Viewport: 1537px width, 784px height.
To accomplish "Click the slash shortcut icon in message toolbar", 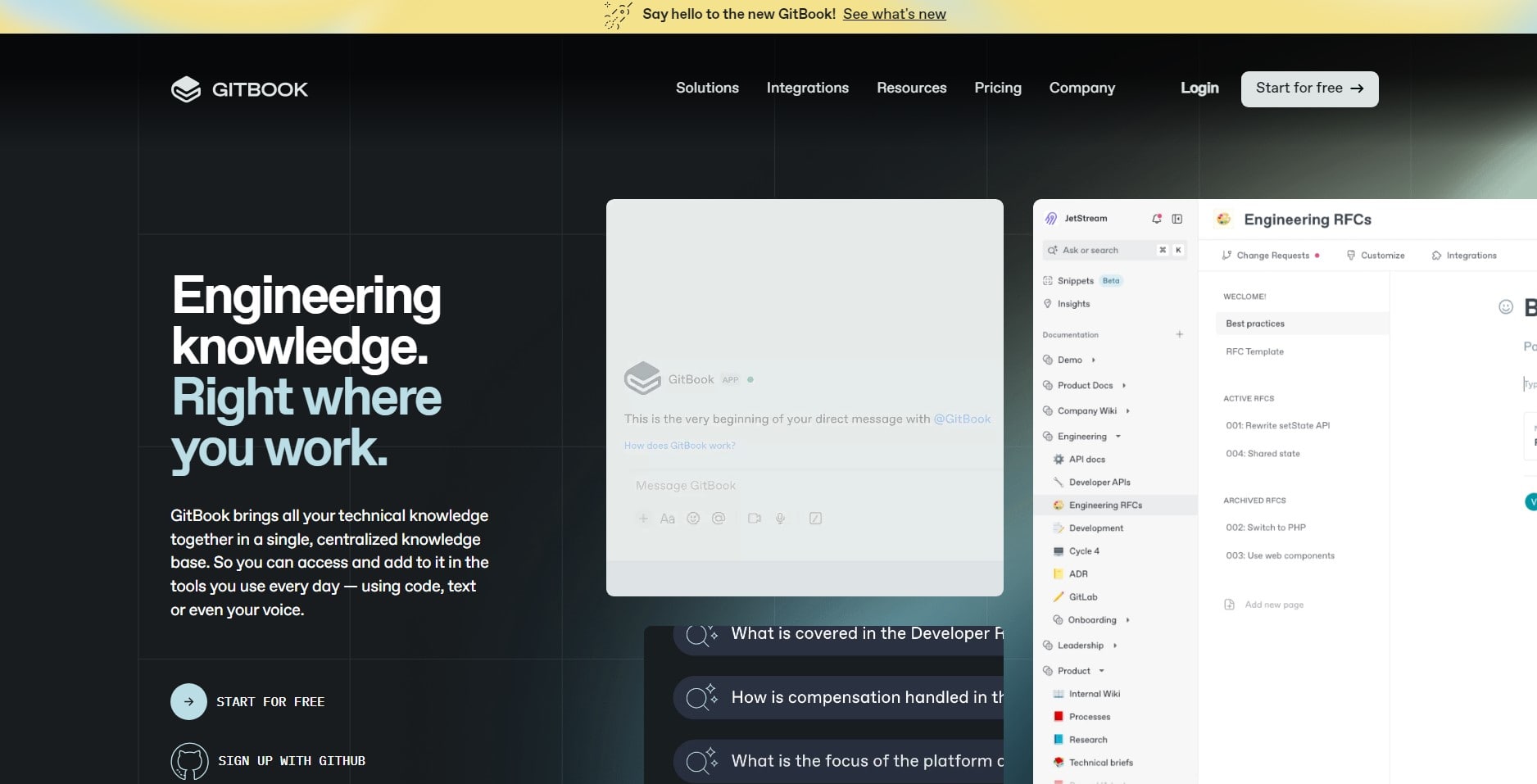I will 815,519.
